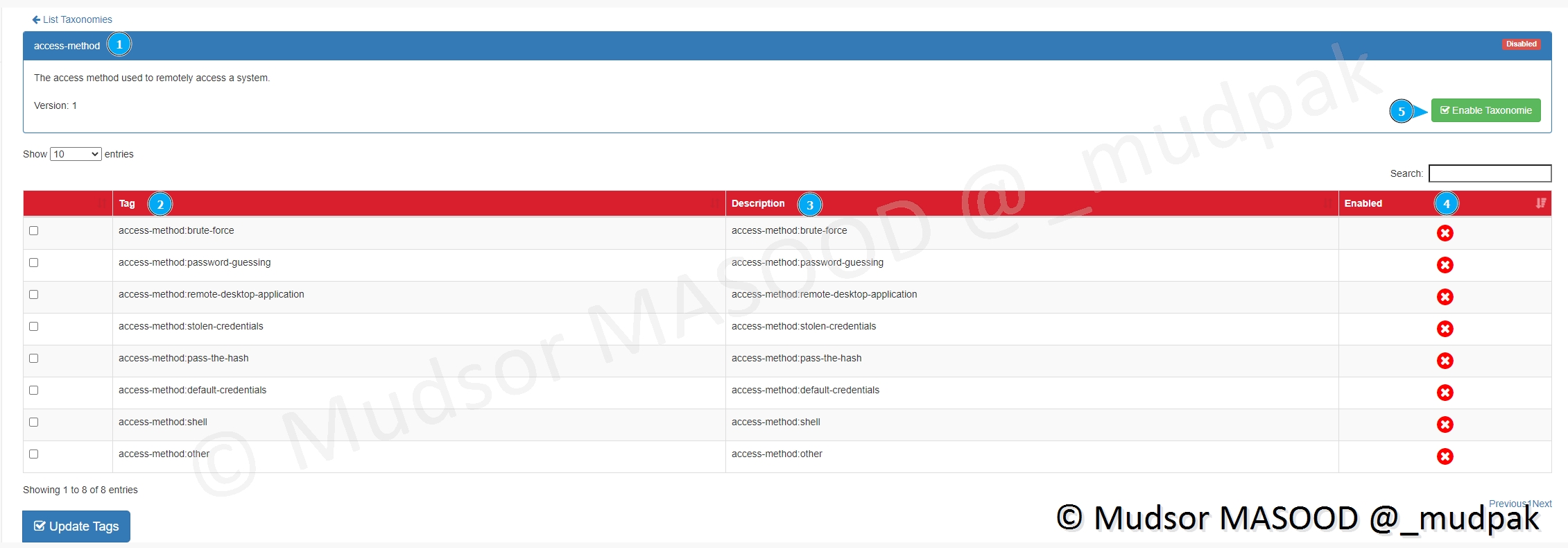This screenshot has height=548, width=1568.
Task: Click the disabled icon for stolen-credentials row
Action: pyautogui.click(x=1445, y=329)
